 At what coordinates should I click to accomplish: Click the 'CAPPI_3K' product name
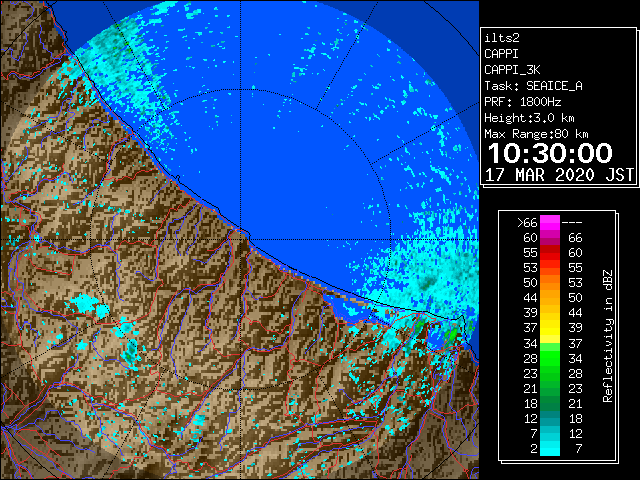512,70
